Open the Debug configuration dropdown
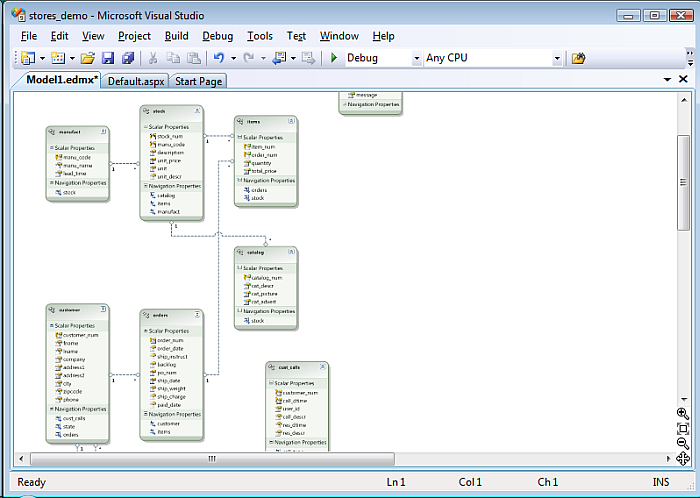The height and width of the screenshot is (498, 700). tap(416, 58)
